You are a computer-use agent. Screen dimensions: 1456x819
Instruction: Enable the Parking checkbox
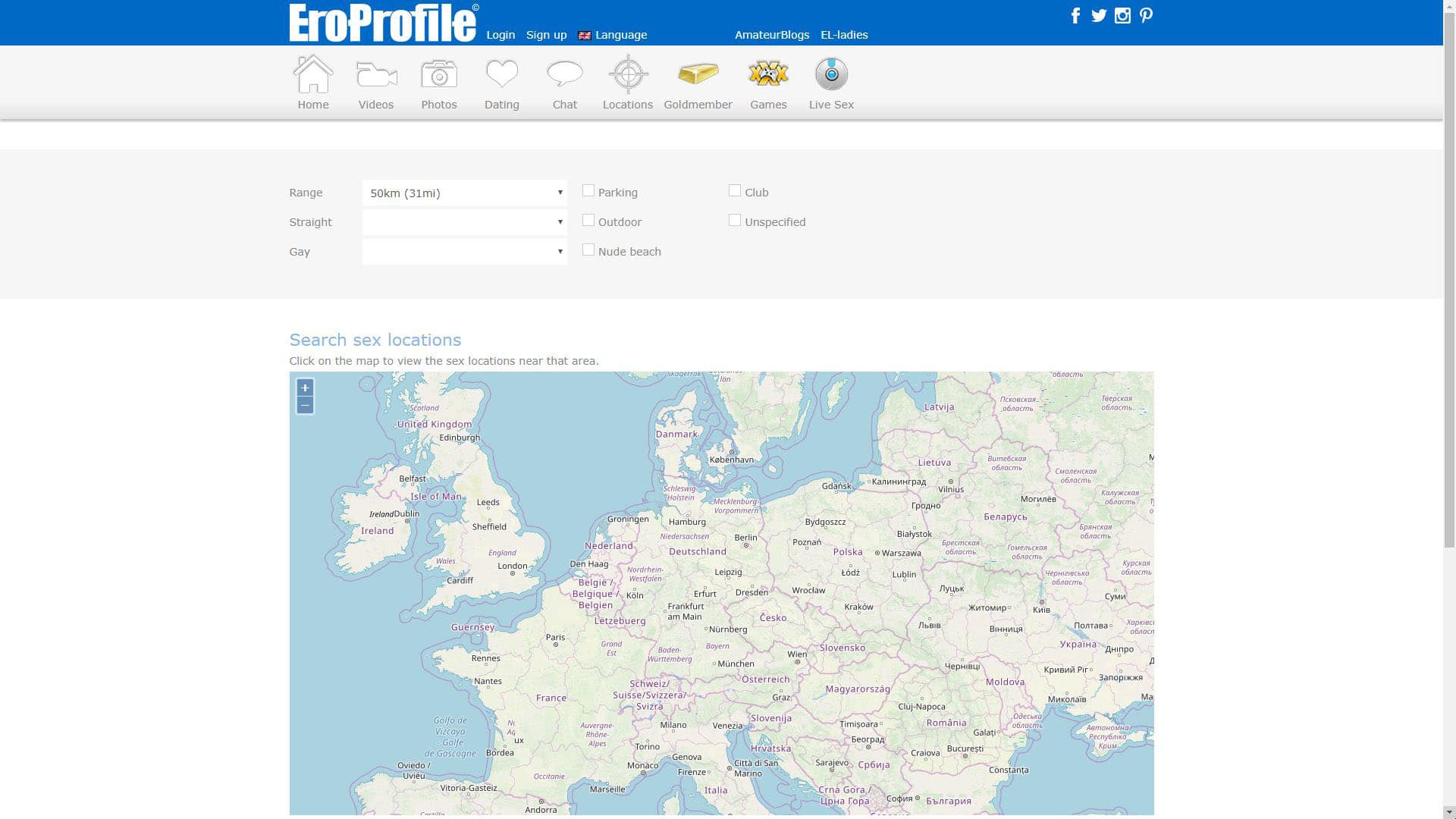(588, 191)
